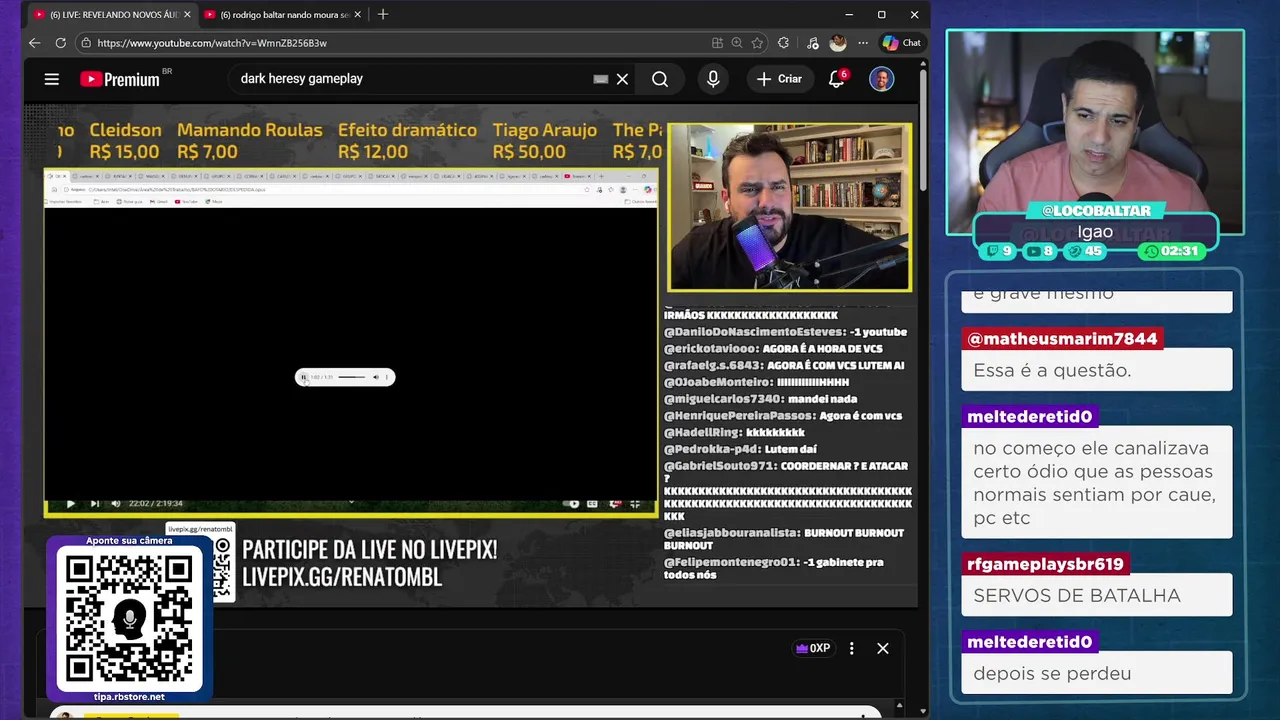This screenshot has width=1280, height=720.
Task: Click chat user @miguelcarlos7340
Action: coord(723,399)
